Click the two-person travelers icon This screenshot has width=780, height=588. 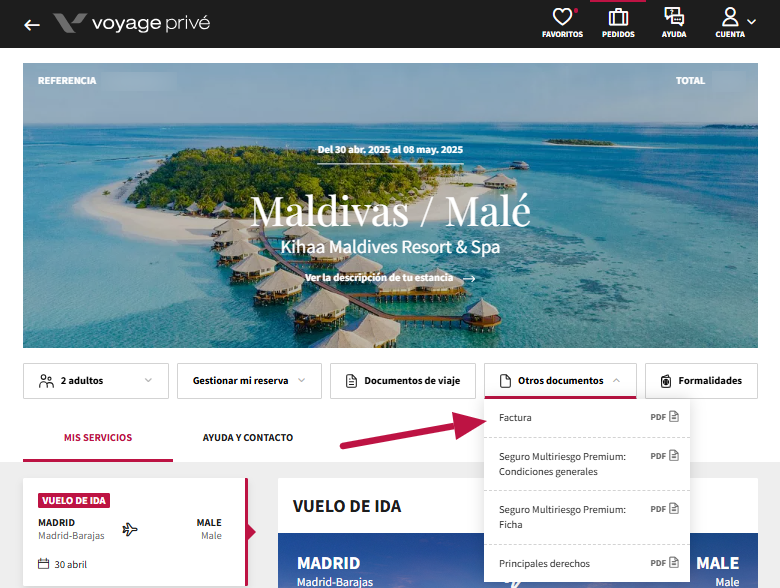tap(46, 381)
